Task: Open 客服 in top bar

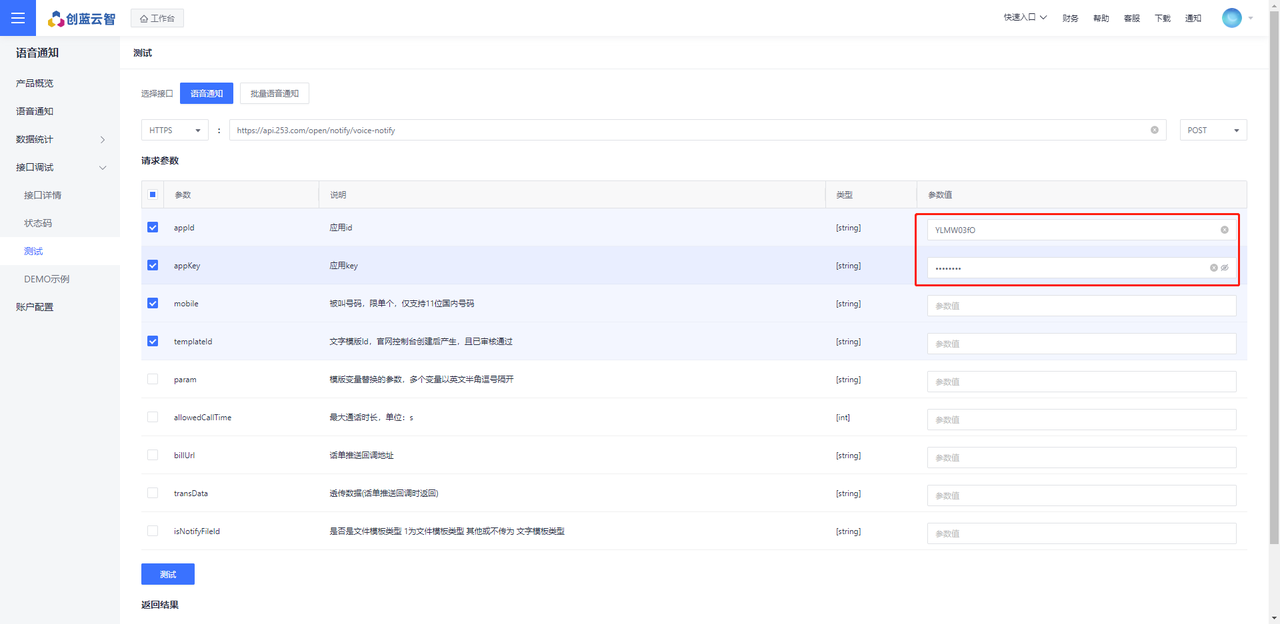Action: coord(1131,18)
